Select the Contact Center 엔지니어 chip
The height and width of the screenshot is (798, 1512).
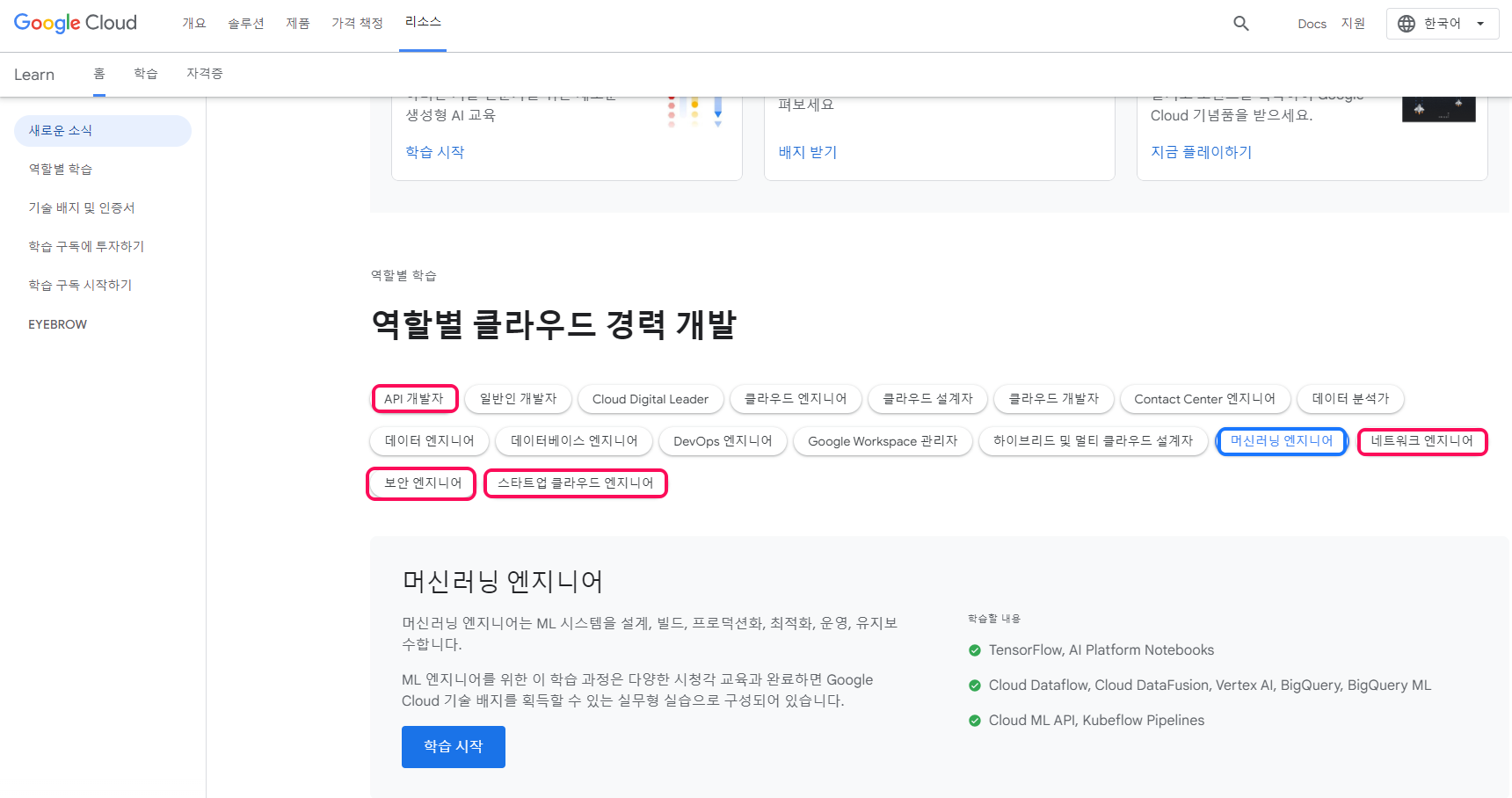point(1205,399)
